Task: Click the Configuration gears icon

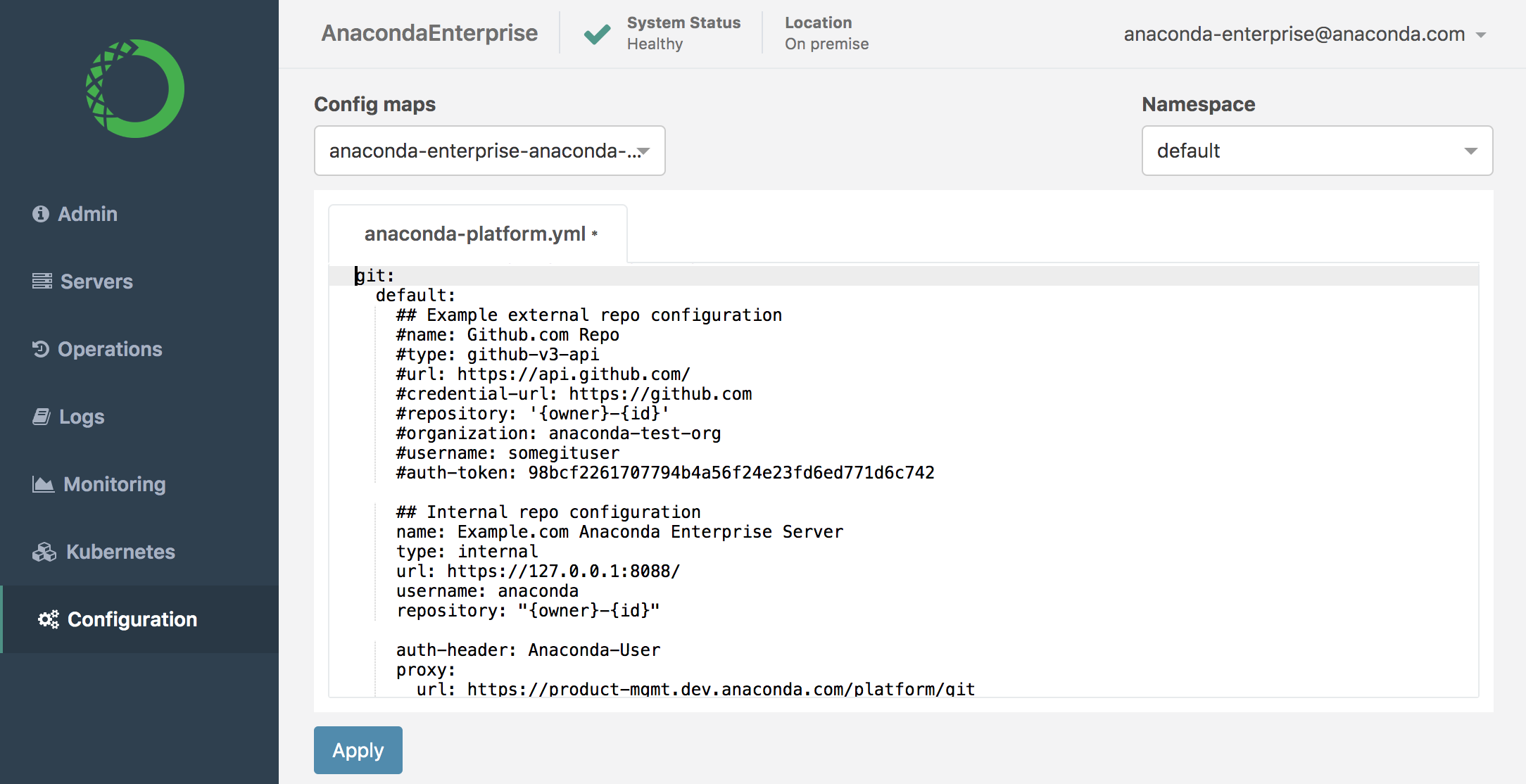Action: (x=49, y=619)
